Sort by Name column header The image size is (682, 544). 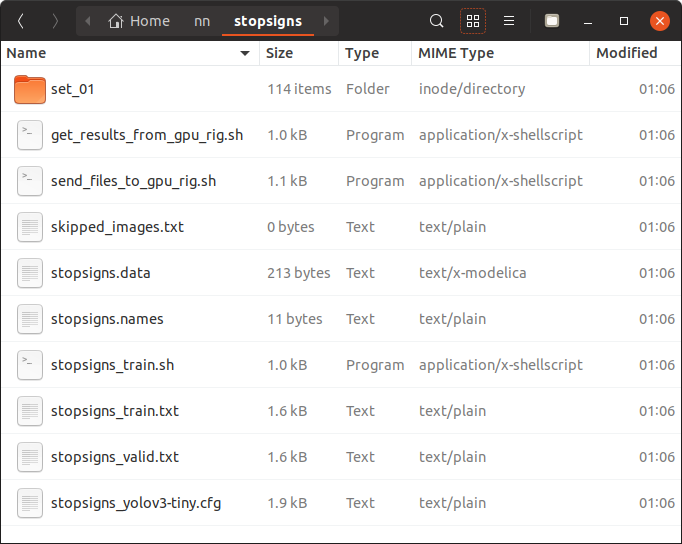[x=27, y=53]
